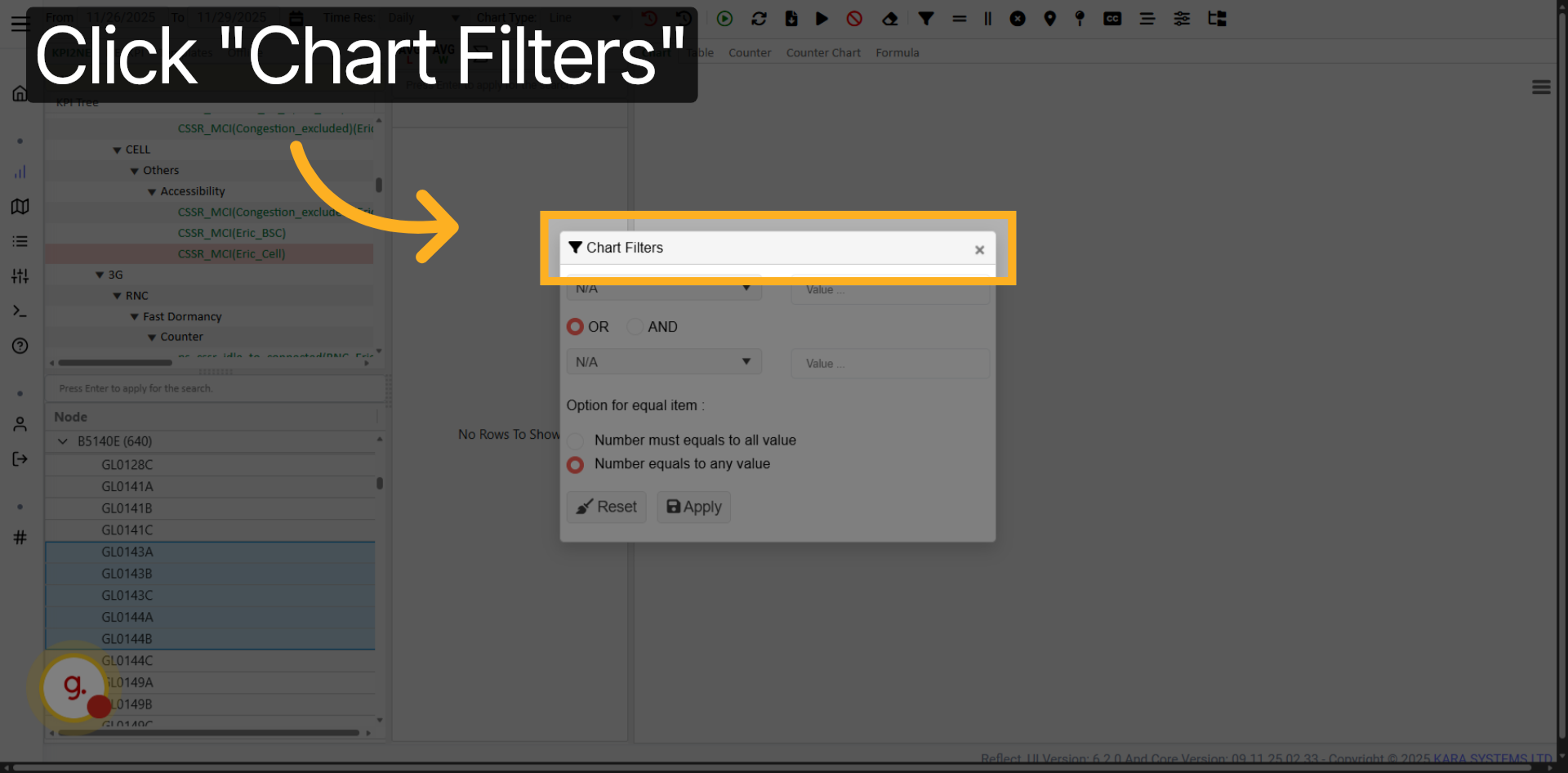Screen dimensions: 1568x773
Task: Click the second filter Value input field
Action: point(890,364)
